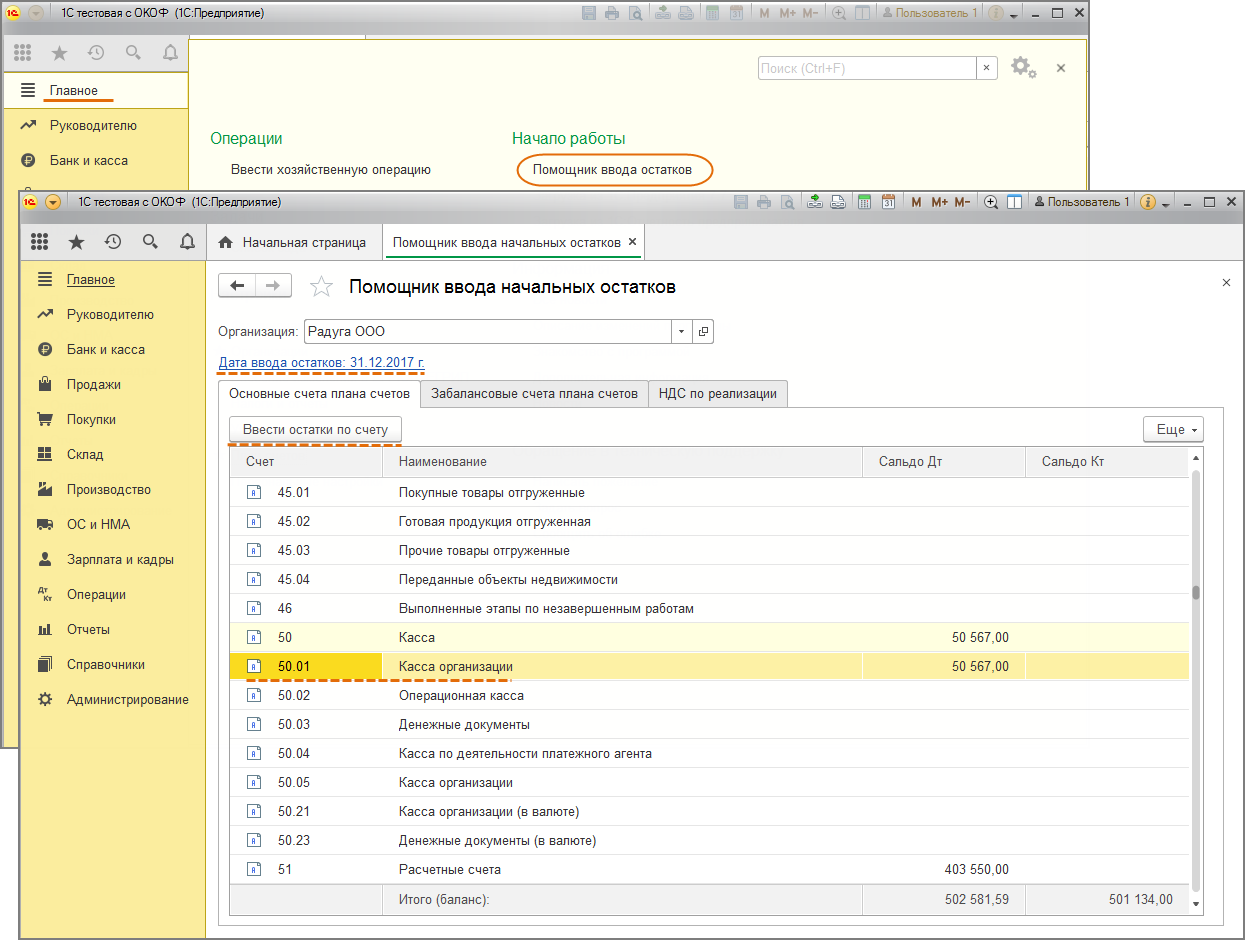This screenshot has height=941, width=1248.
Task: Click the zoom magnifier icon in front window toolbar
Action: coord(991,202)
